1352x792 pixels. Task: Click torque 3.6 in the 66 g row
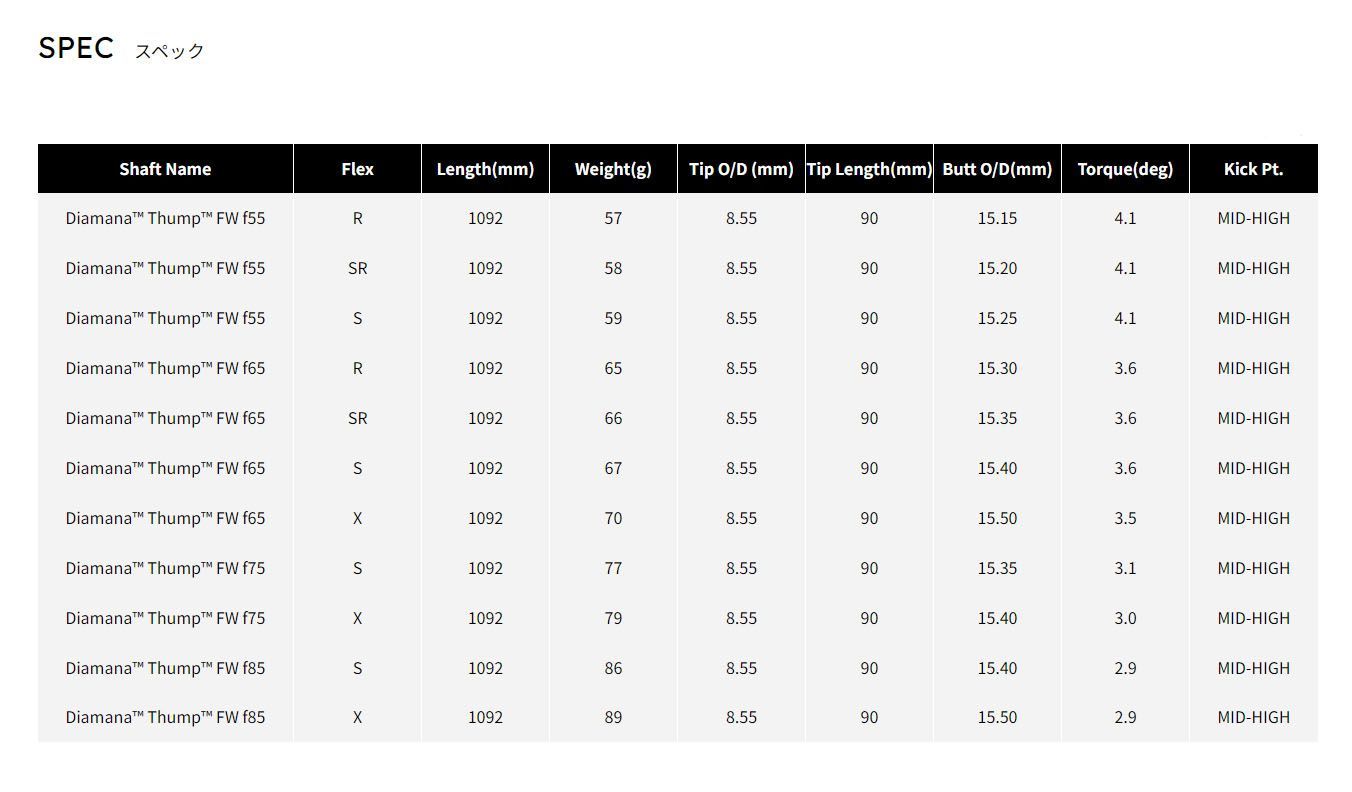(1125, 418)
